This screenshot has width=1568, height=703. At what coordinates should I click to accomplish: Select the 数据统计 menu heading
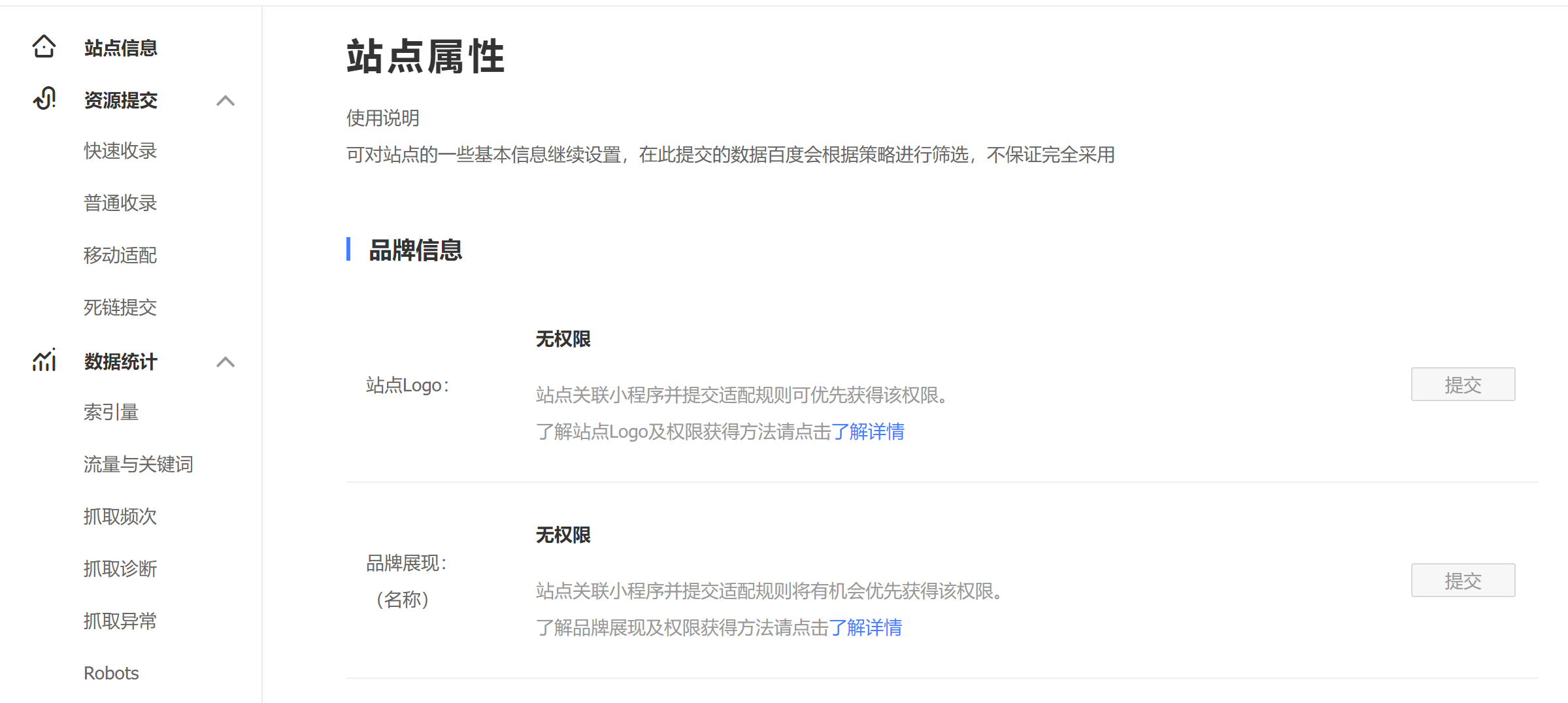(x=120, y=361)
